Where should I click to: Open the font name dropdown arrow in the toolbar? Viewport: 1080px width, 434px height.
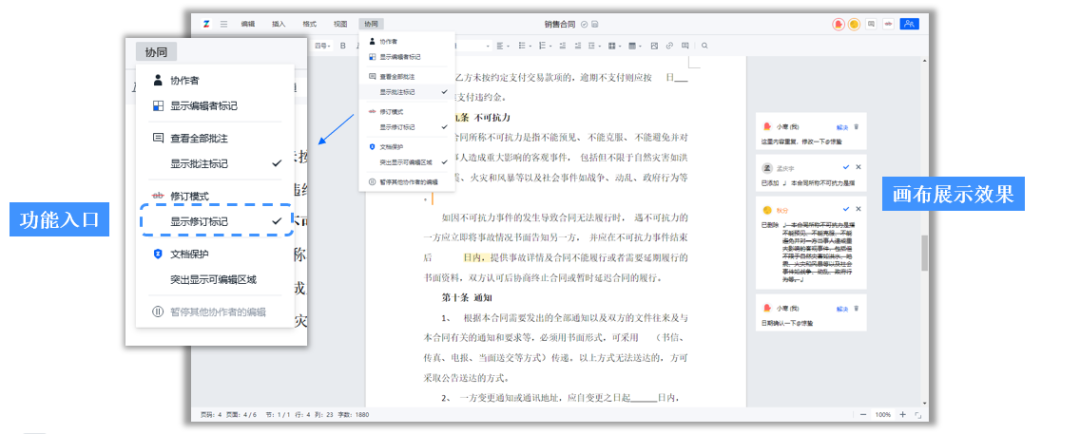coord(488,46)
